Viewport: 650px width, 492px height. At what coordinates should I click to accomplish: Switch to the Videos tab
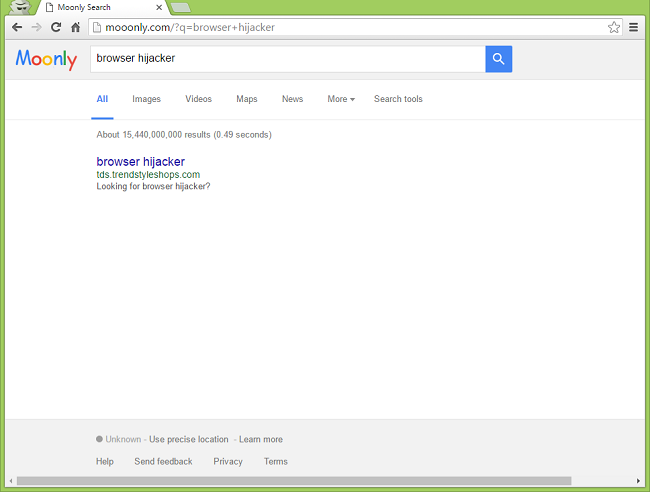(x=199, y=99)
